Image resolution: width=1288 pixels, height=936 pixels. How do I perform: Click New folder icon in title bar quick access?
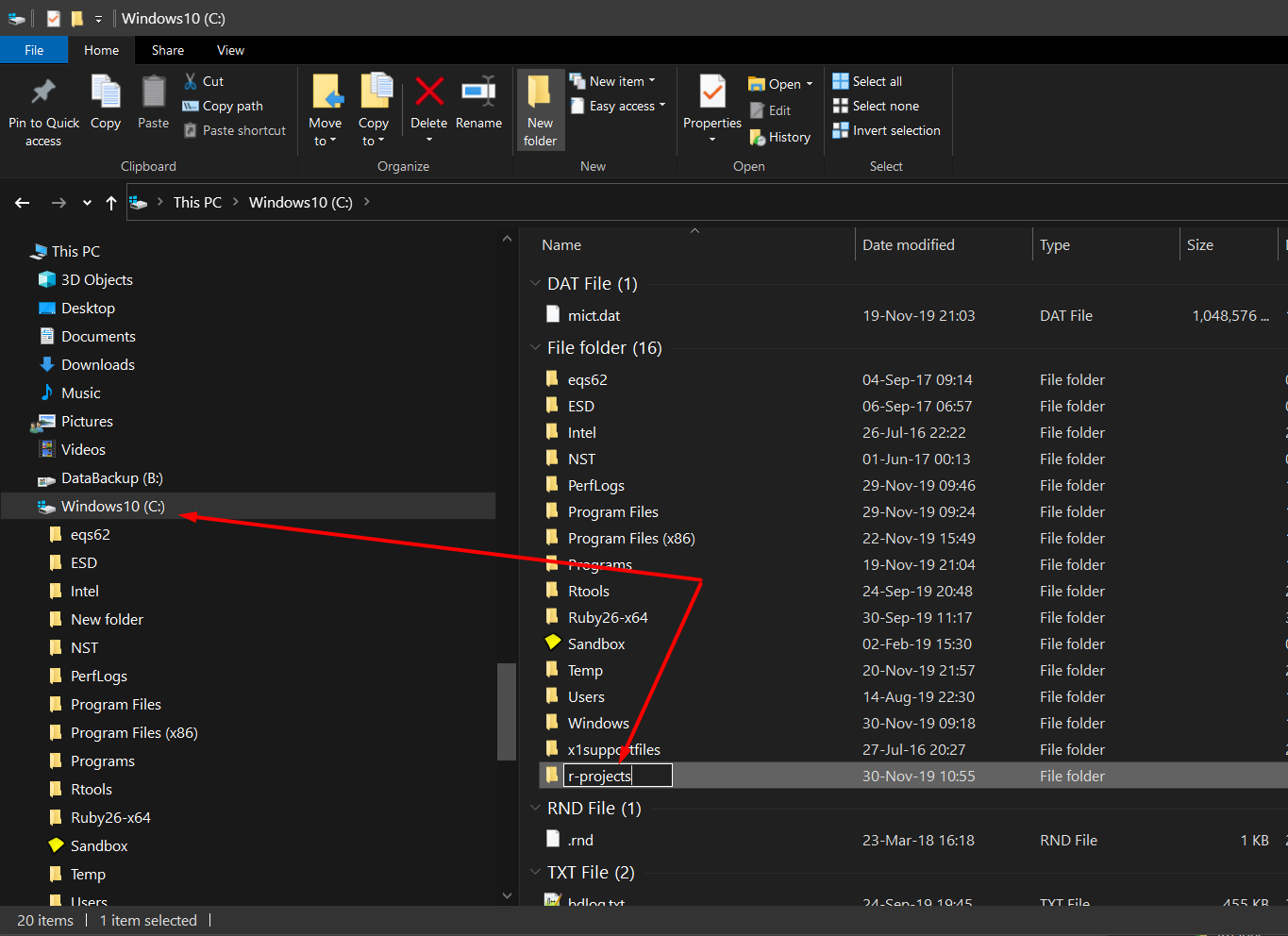tap(77, 18)
